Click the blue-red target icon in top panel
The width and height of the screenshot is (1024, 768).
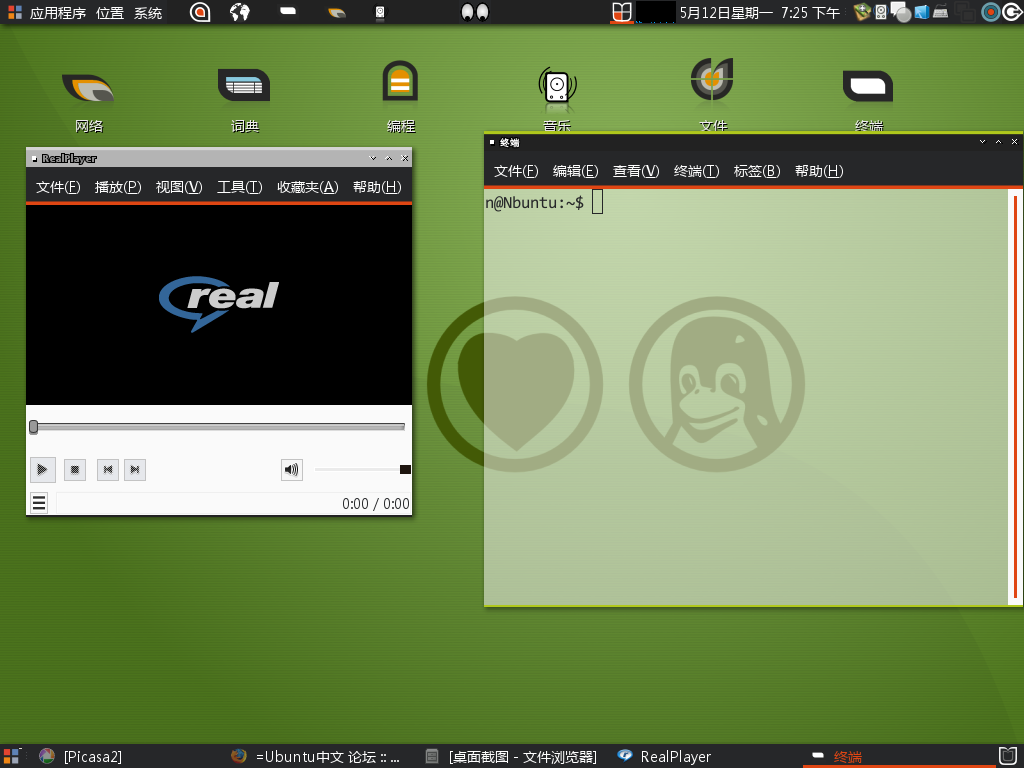click(990, 12)
